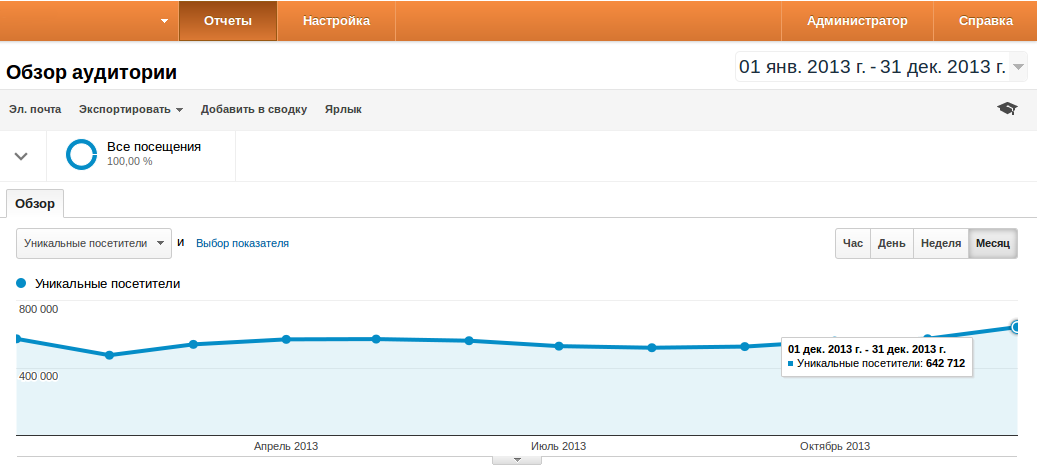Click Добавить в сводку button
1037x471 pixels.
(x=253, y=110)
